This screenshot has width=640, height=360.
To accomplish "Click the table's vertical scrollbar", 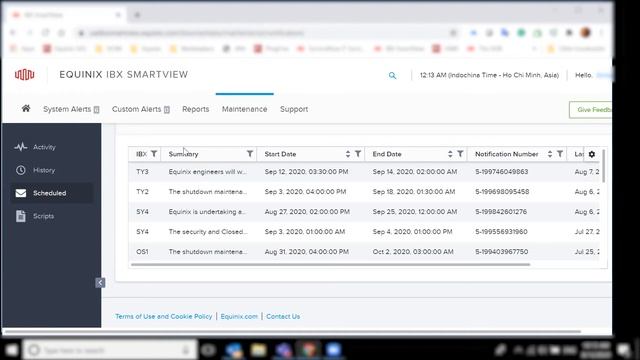I will (x=603, y=165).
